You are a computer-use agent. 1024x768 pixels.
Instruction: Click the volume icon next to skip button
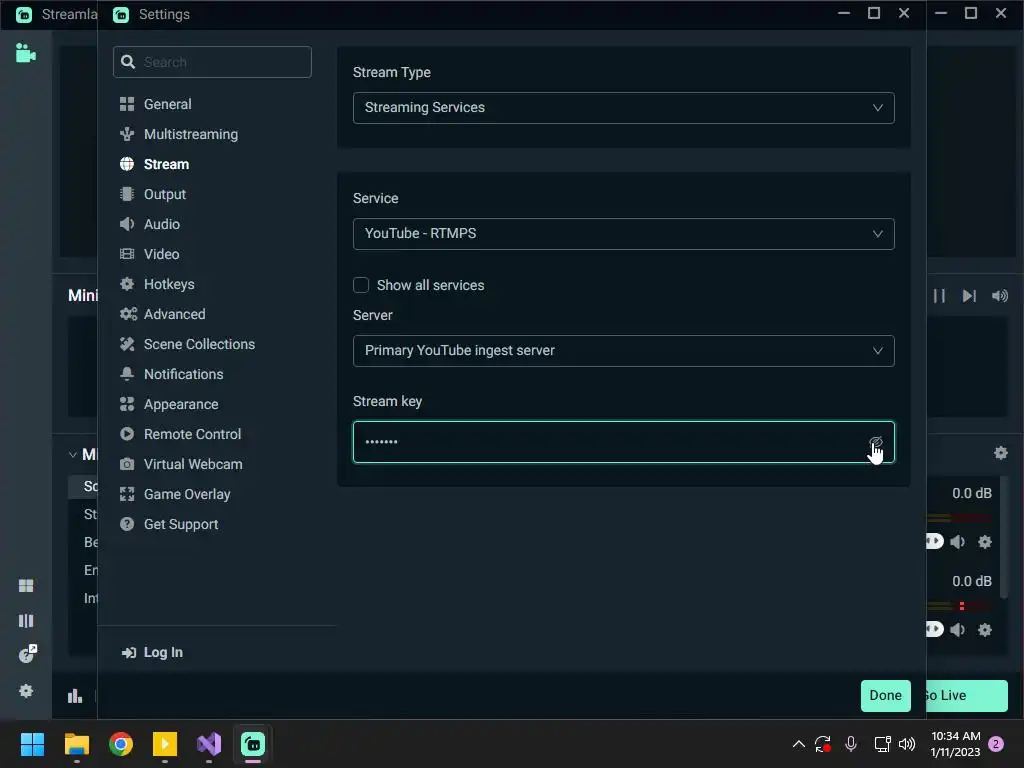pos(1000,296)
